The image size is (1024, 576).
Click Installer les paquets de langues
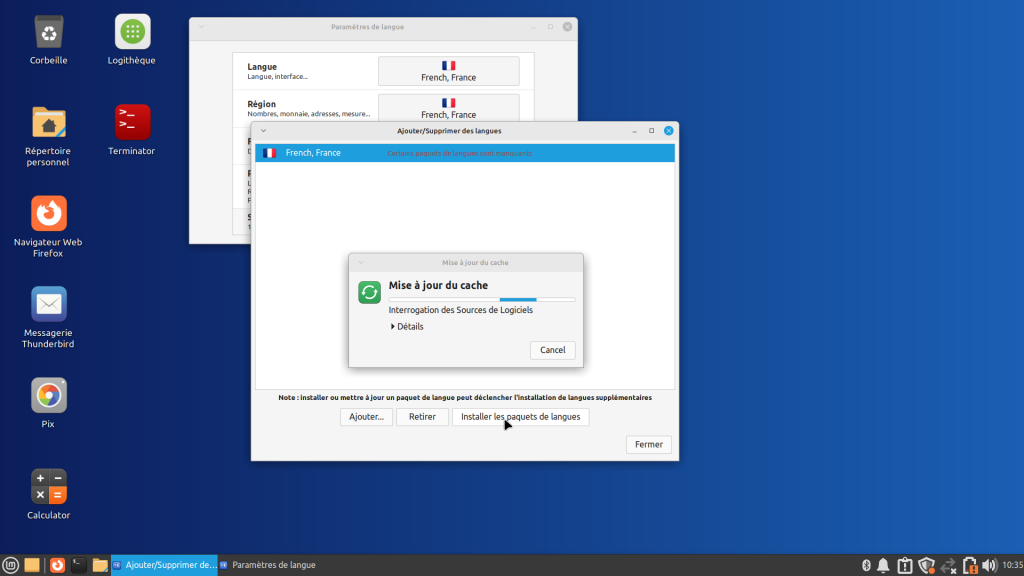(520, 416)
